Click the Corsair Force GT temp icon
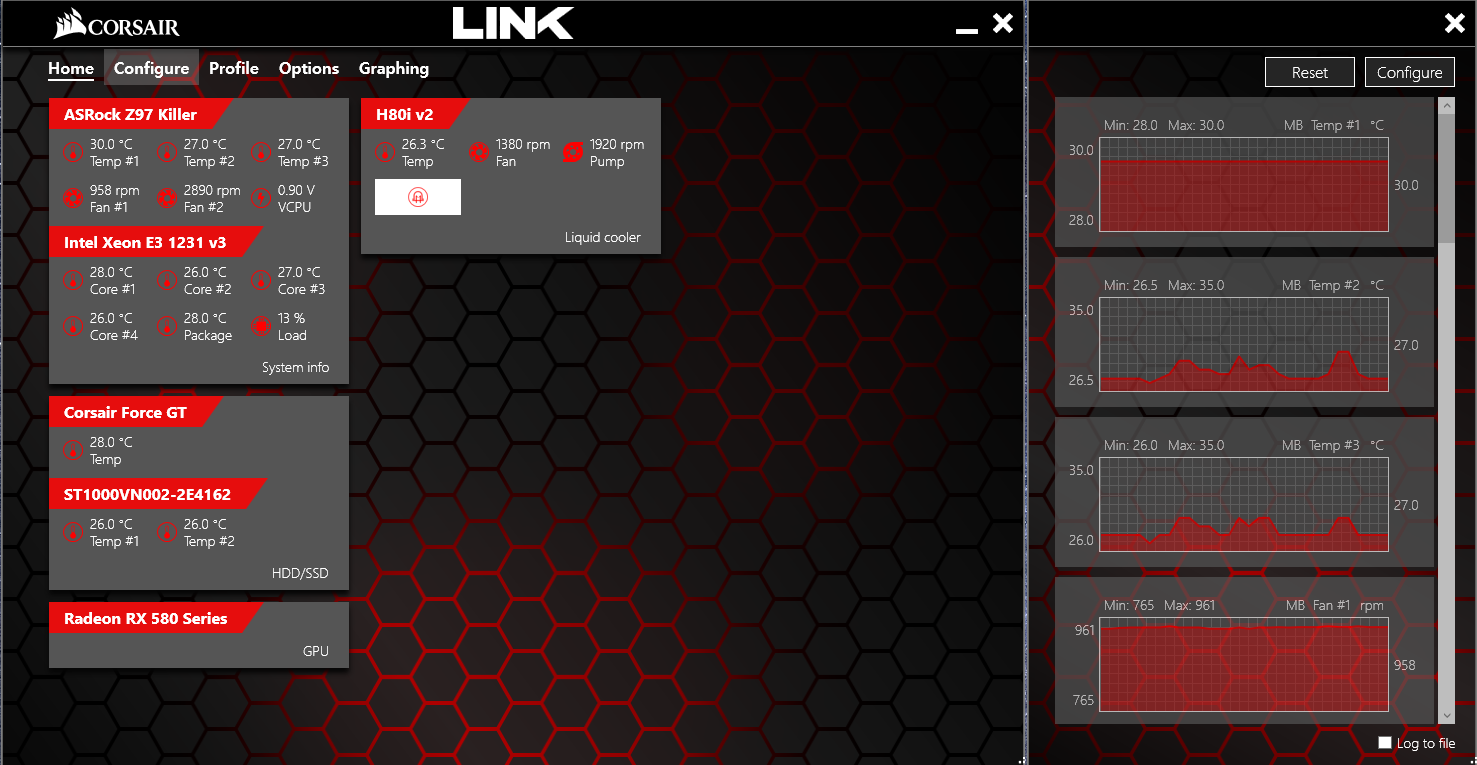The image size is (1477, 765). coord(73,450)
